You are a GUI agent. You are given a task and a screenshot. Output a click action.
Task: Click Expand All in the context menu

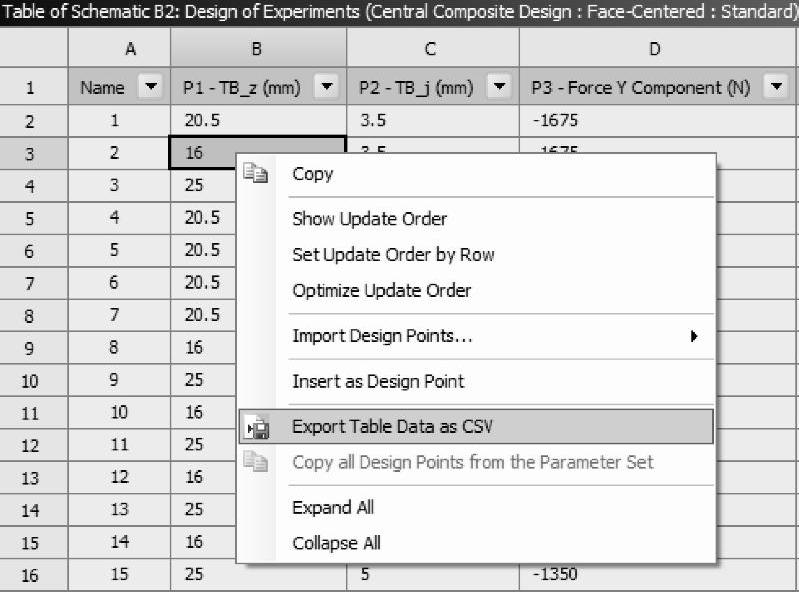(333, 507)
